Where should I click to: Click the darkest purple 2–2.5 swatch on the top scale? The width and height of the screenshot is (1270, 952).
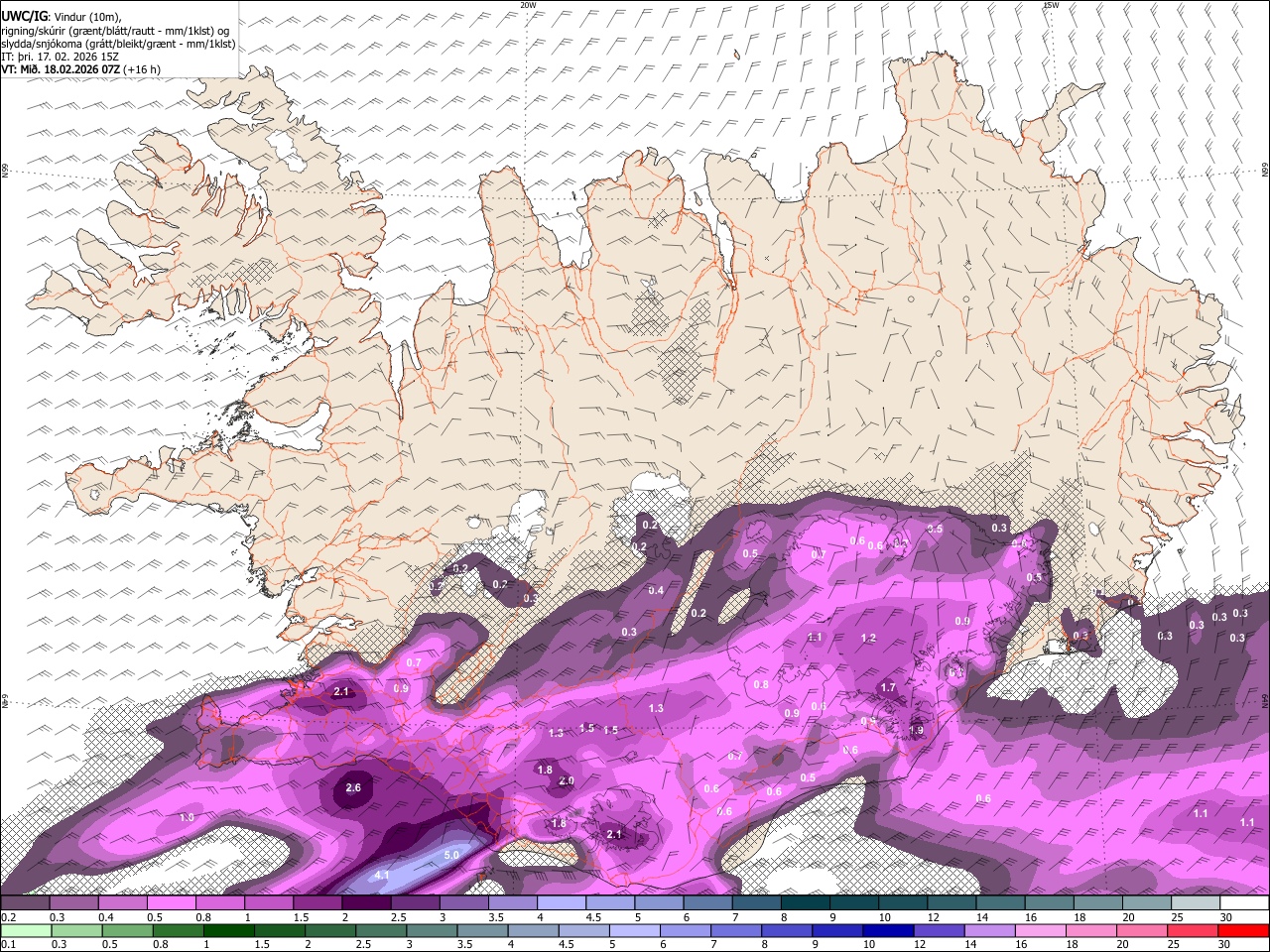tap(366, 903)
